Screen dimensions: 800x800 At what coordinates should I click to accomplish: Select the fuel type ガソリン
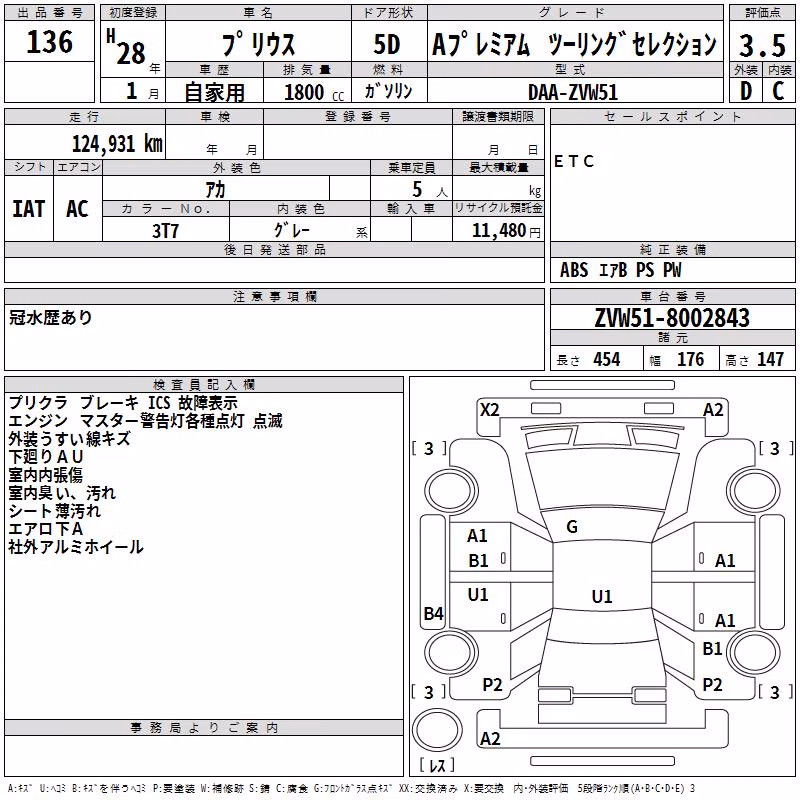(388, 91)
